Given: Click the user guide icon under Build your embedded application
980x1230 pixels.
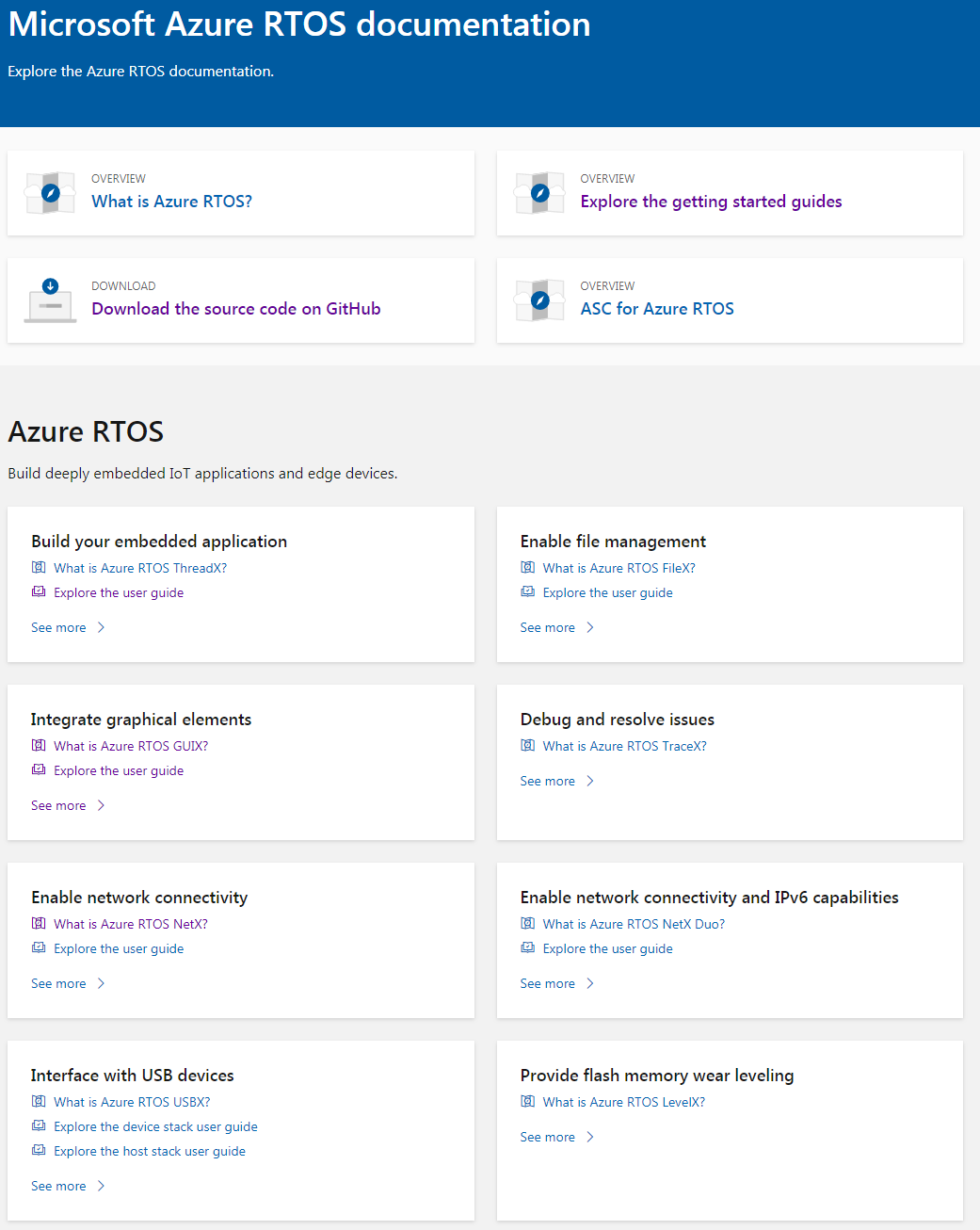Looking at the screenshot, I should pyautogui.click(x=39, y=592).
